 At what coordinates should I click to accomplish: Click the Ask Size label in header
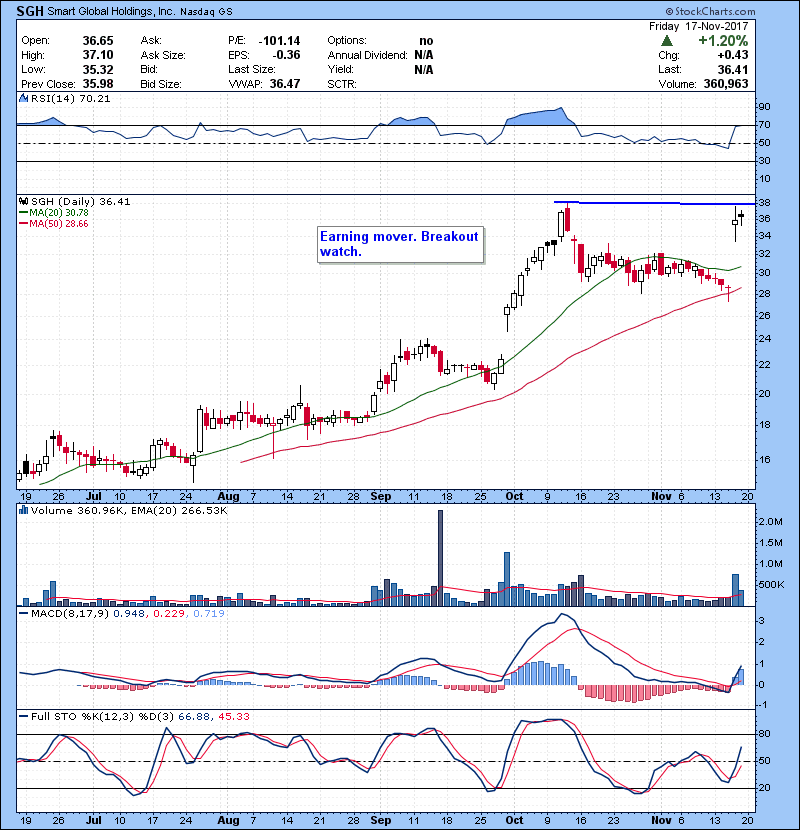pos(163,55)
